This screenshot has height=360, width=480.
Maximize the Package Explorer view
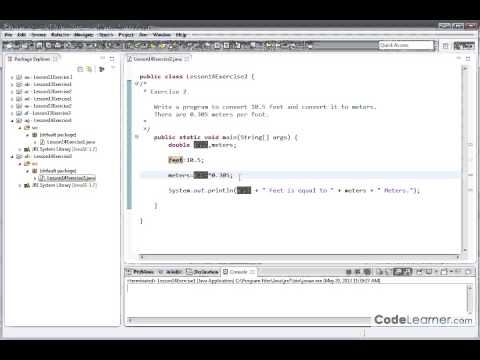point(112,59)
